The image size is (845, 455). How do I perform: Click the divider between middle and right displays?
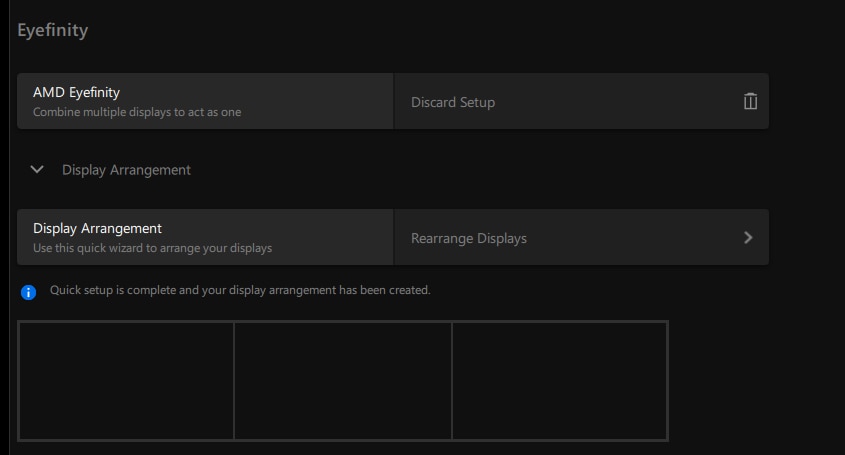point(452,380)
